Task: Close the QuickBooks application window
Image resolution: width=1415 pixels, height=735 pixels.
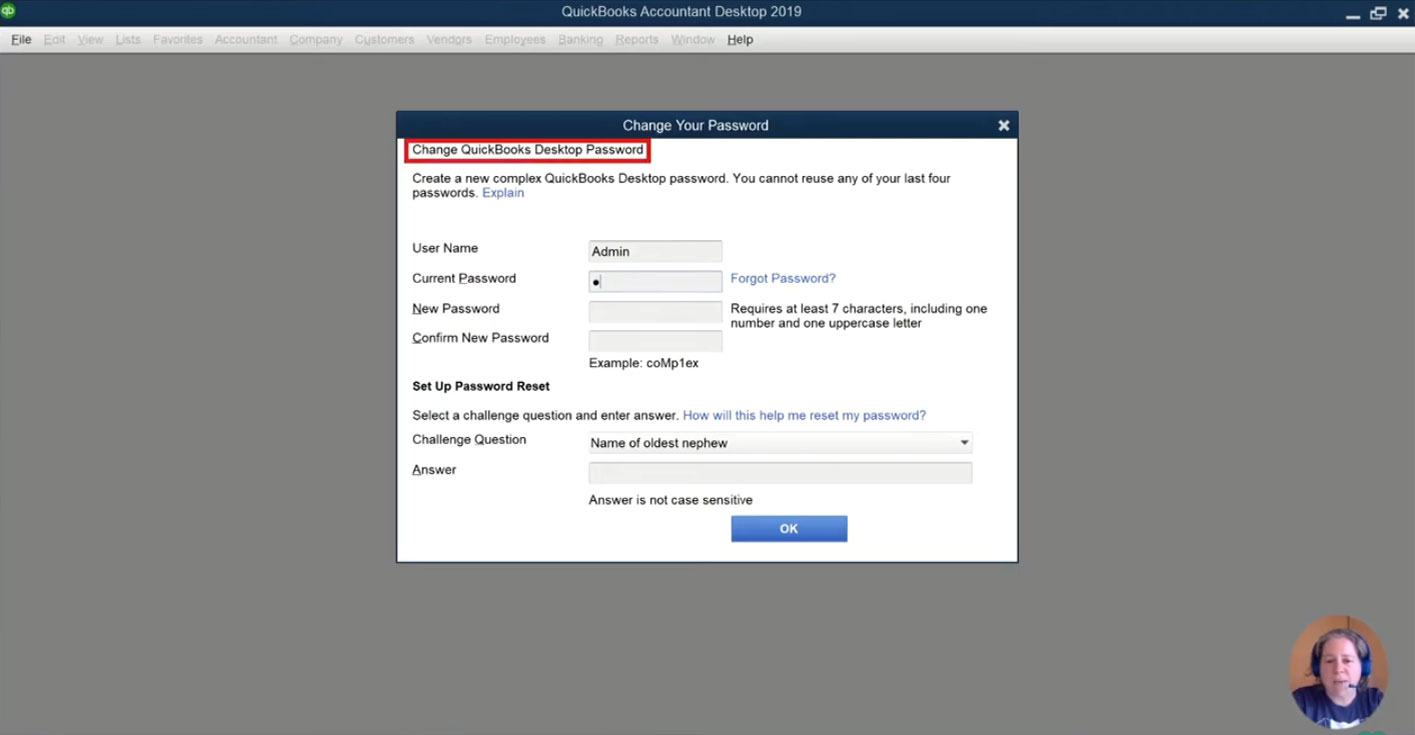Action: 1403,13
